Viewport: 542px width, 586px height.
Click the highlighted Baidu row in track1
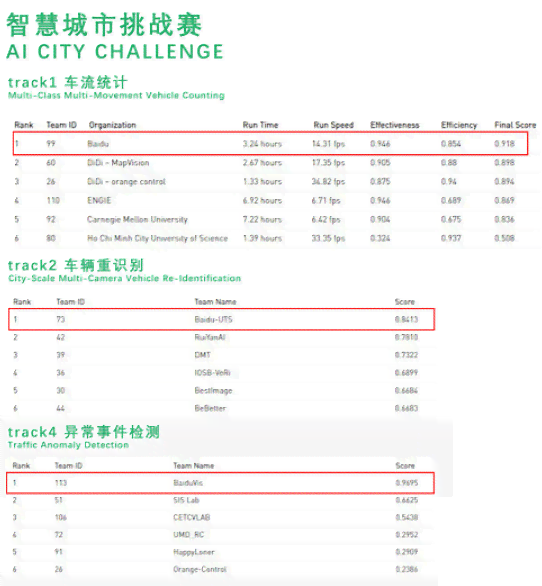[x=270, y=144]
